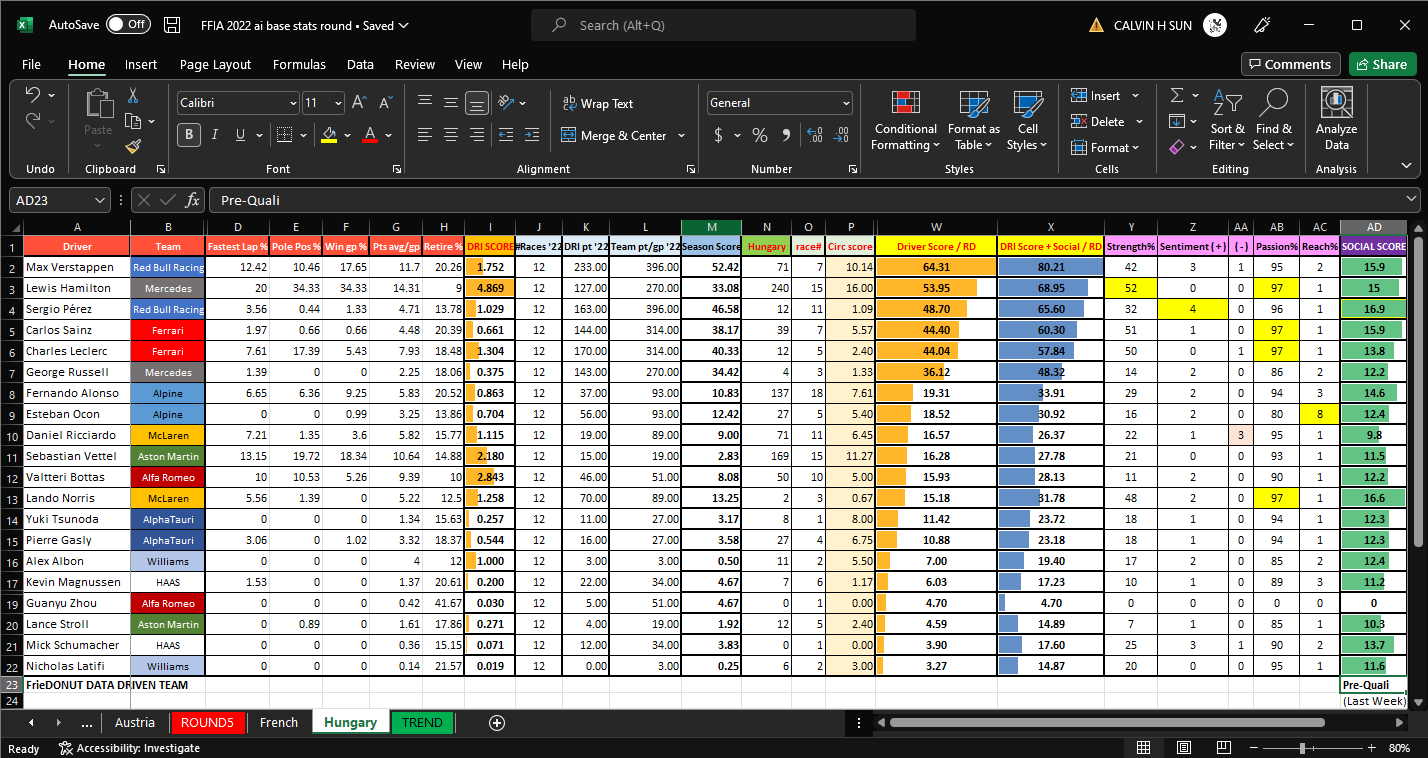
Task: Click the Insert Function fx icon
Action: pos(193,200)
